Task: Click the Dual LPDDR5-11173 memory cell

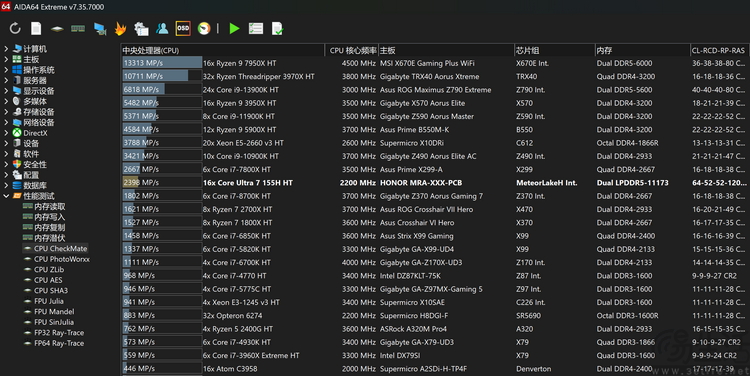Action: [x=632, y=183]
